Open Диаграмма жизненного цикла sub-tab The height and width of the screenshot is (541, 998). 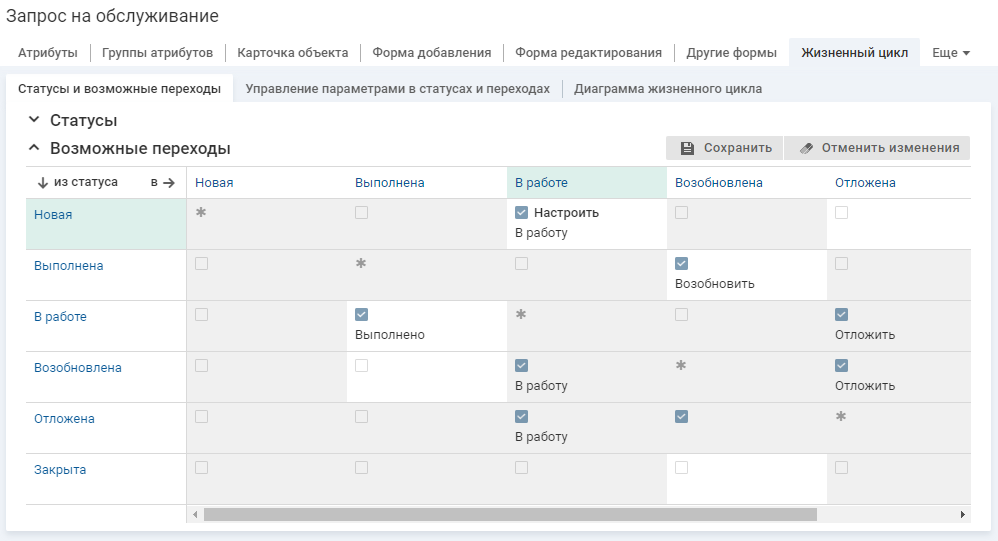(667, 89)
